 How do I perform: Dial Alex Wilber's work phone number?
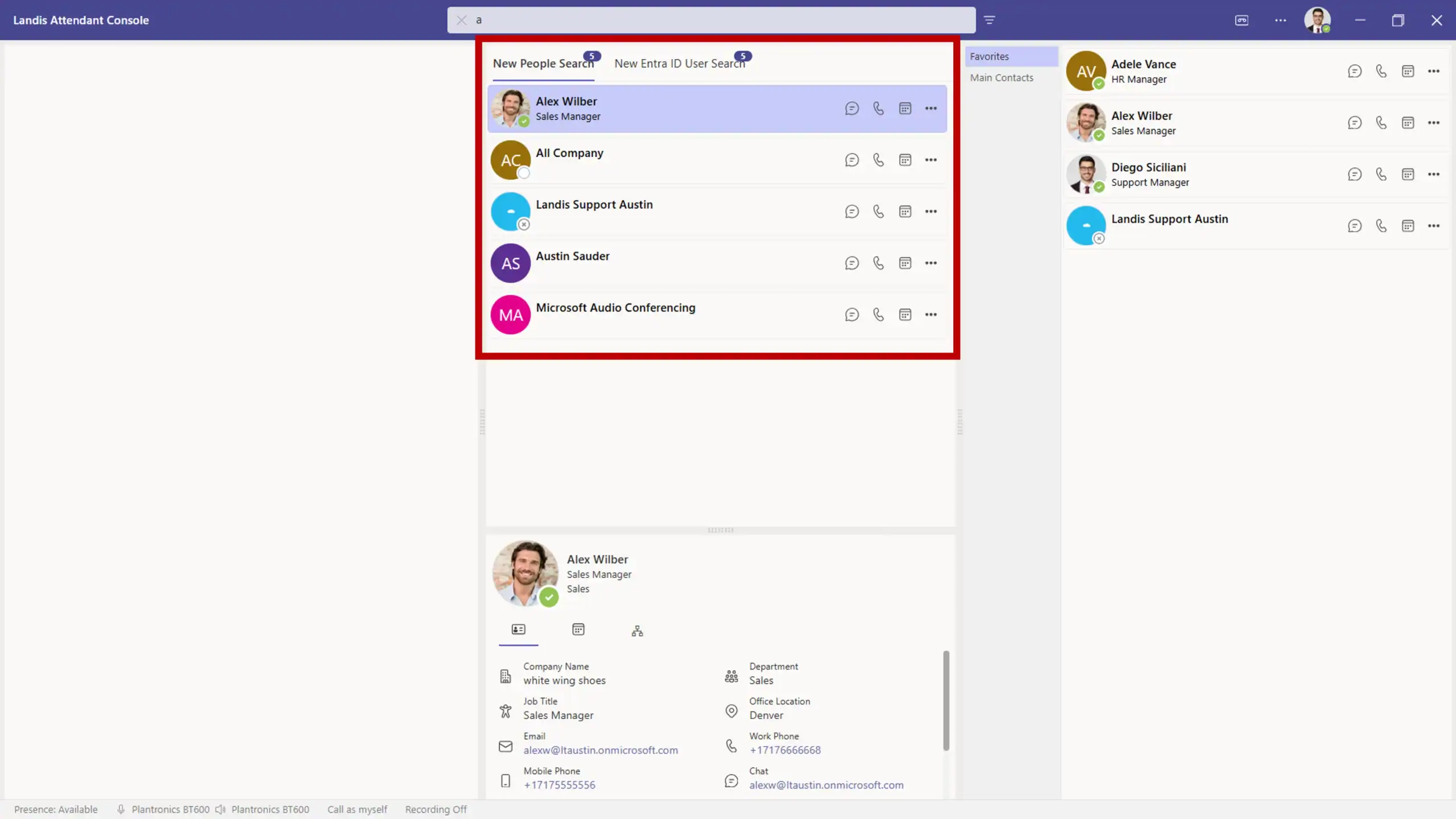click(784, 750)
